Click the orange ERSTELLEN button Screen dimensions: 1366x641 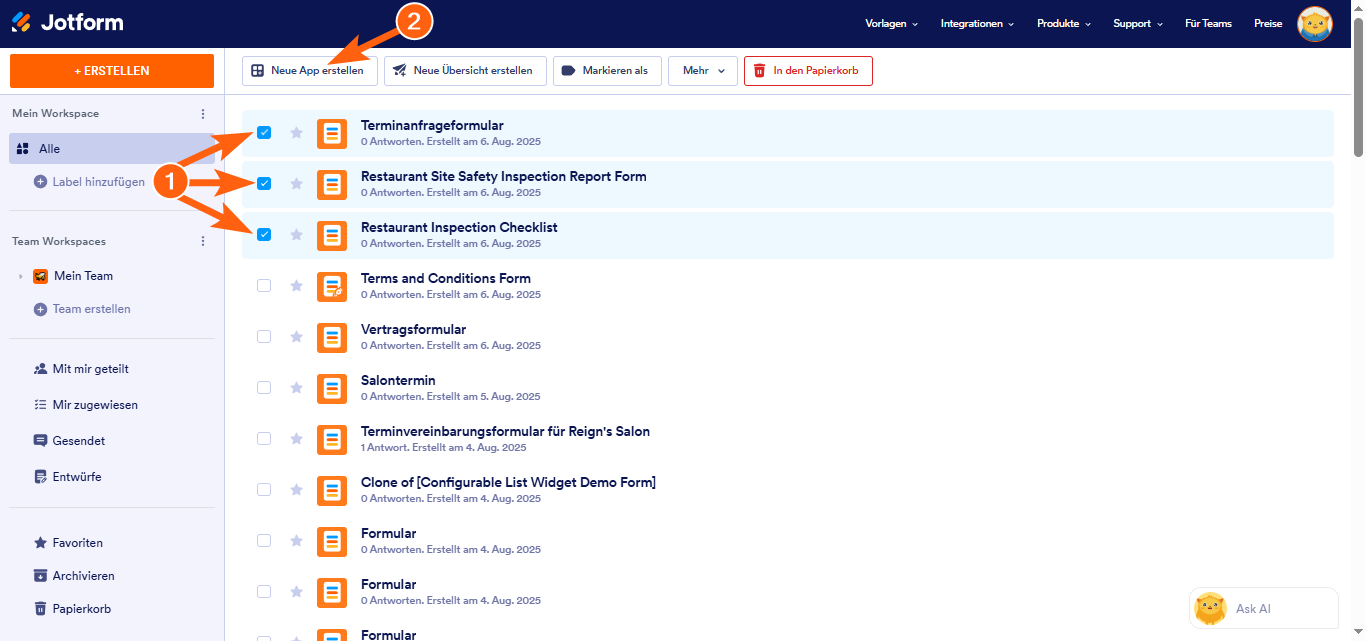pyautogui.click(x=112, y=71)
